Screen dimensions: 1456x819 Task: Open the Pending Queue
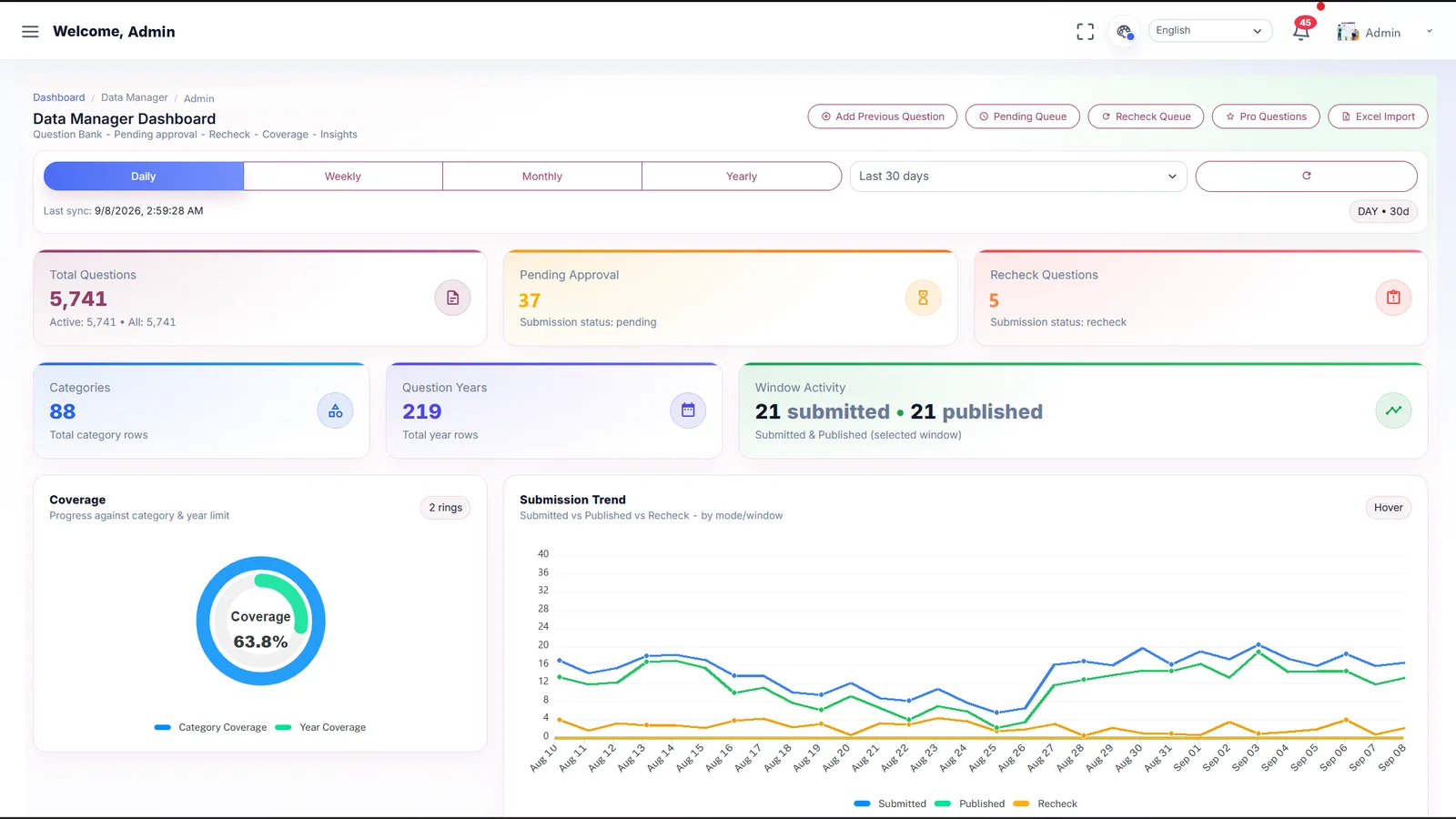point(1023,116)
